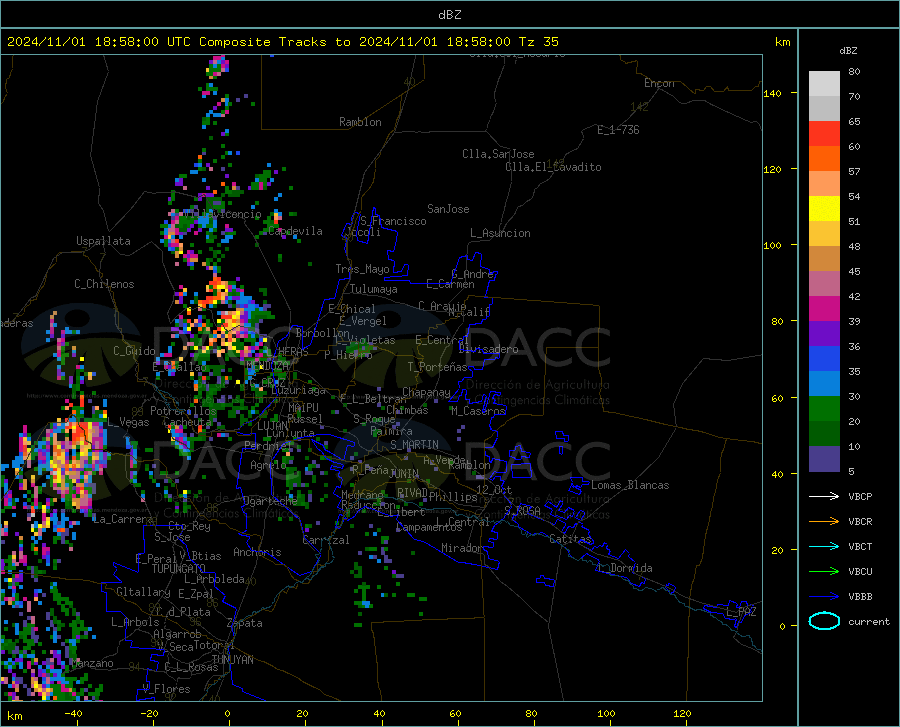Click the '140' tick on vertical km axis

(772, 93)
